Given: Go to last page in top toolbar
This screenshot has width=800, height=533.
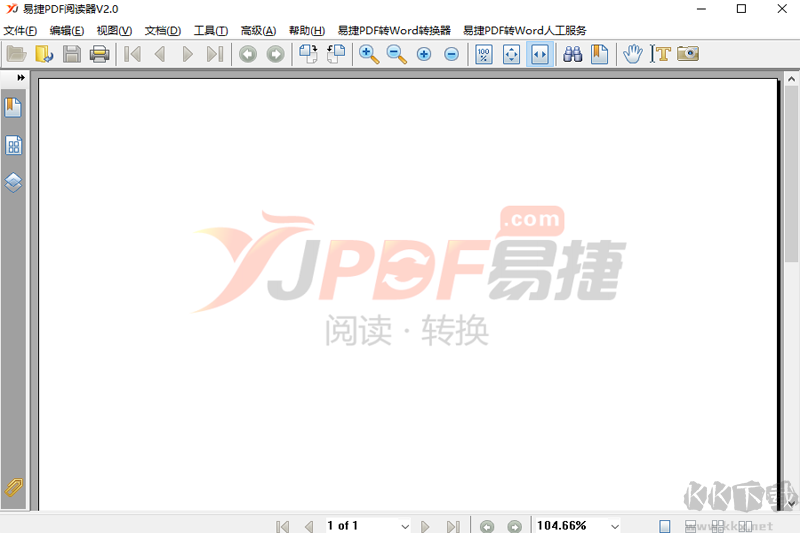Looking at the screenshot, I should coord(215,54).
